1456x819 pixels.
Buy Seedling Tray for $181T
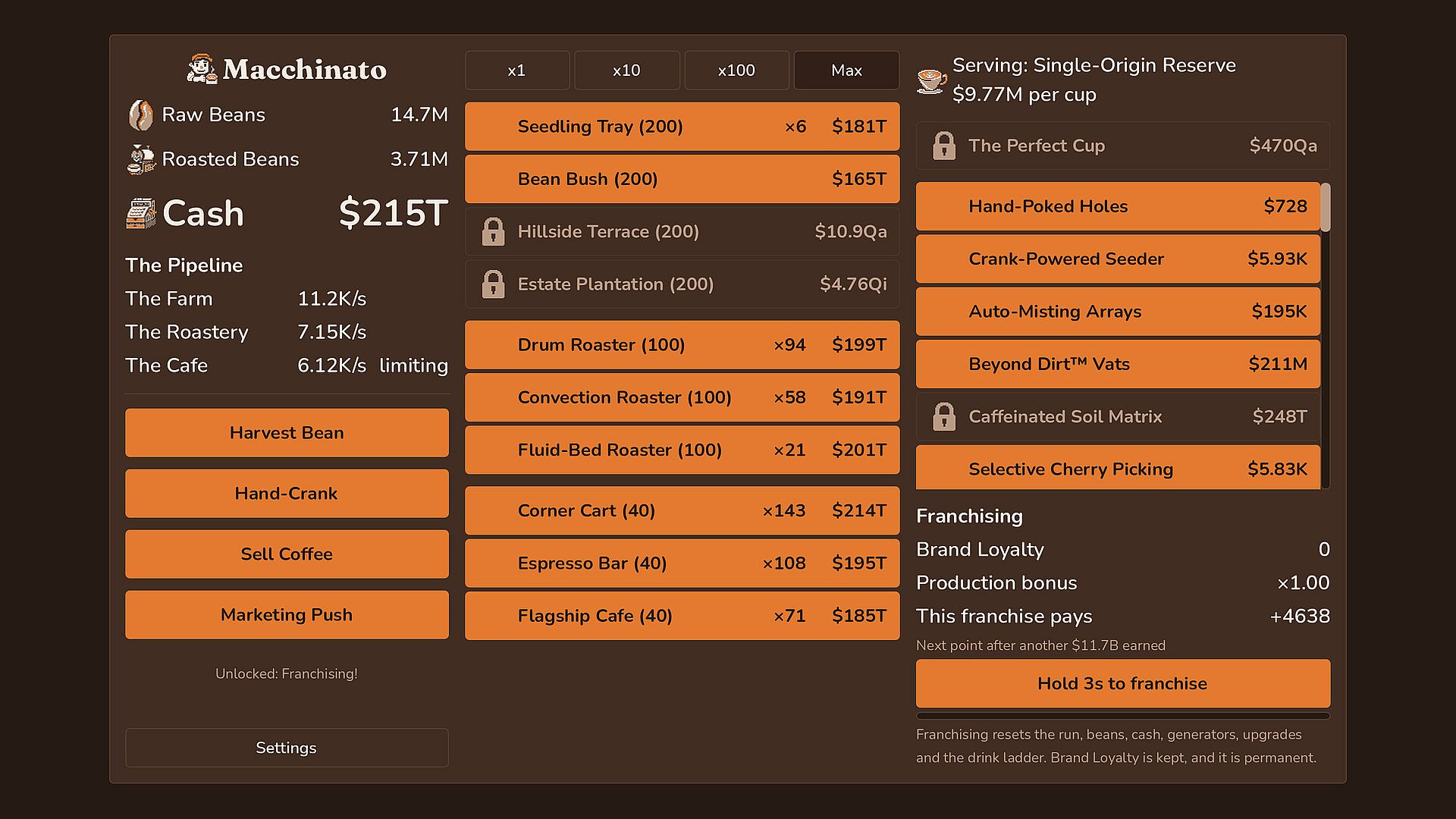pyautogui.click(x=682, y=127)
